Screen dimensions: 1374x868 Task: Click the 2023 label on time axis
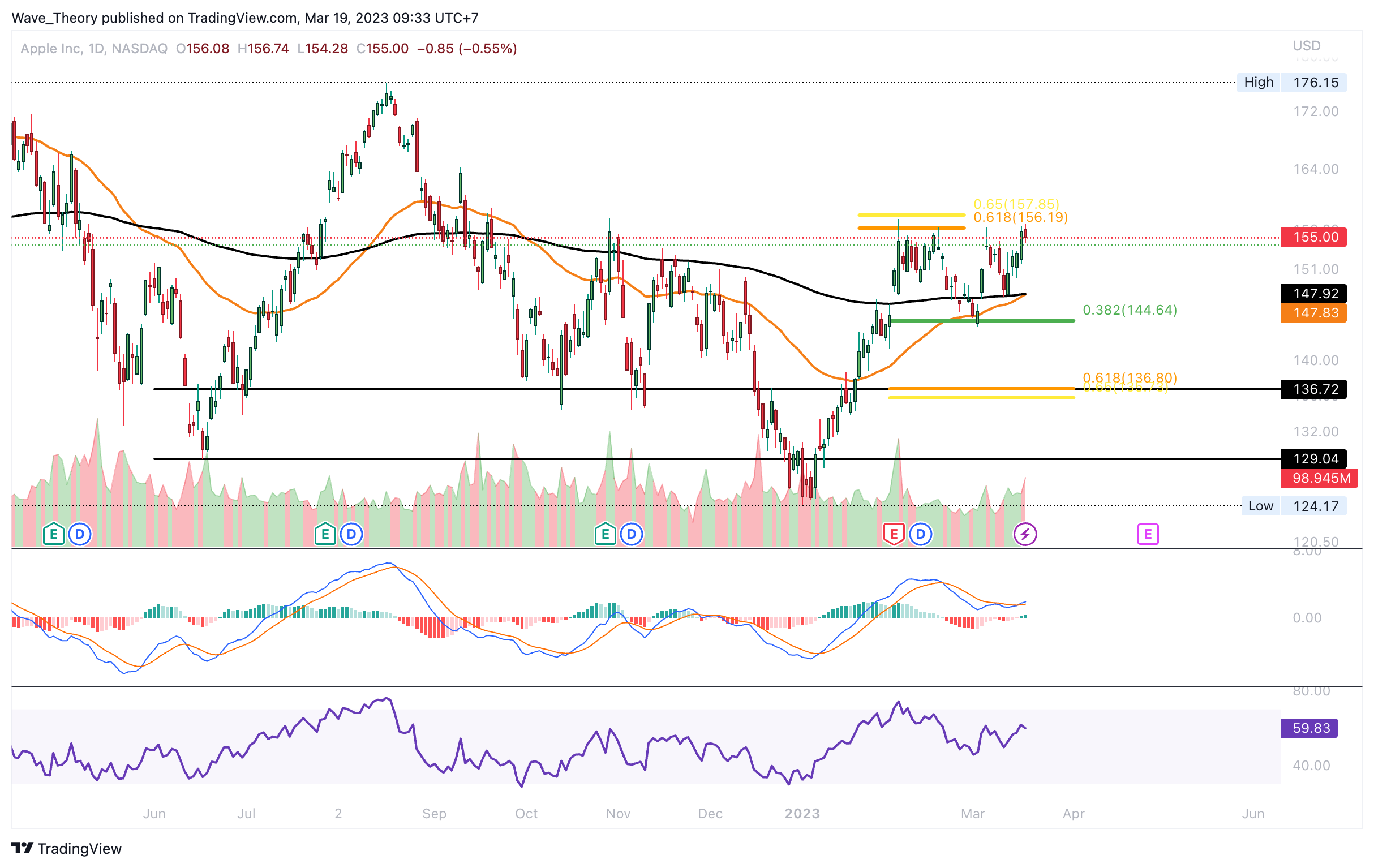802,813
